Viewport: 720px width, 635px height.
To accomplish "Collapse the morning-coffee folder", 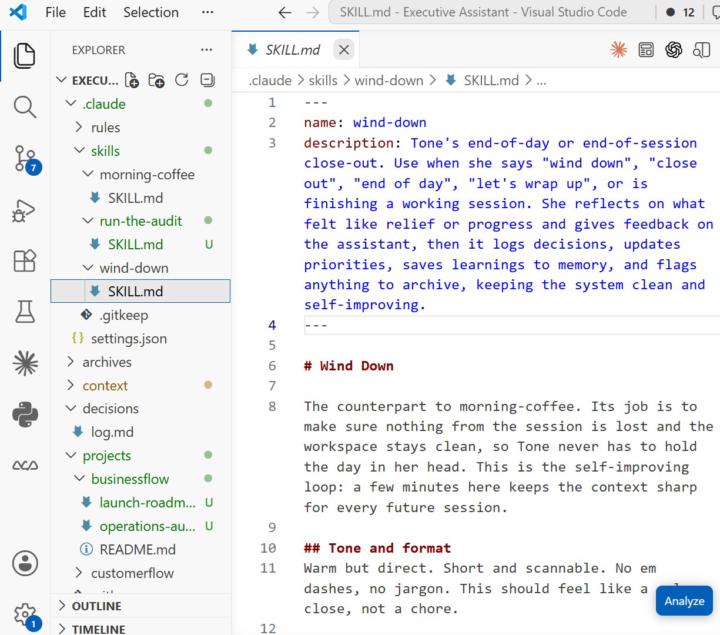I will pos(88,174).
